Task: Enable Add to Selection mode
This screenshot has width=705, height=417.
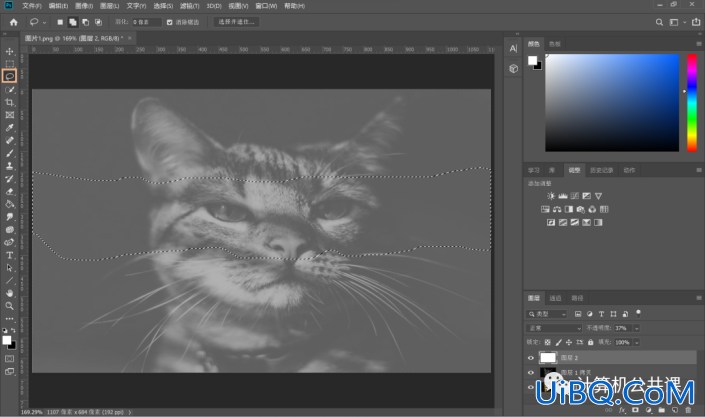Action: (72, 22)
